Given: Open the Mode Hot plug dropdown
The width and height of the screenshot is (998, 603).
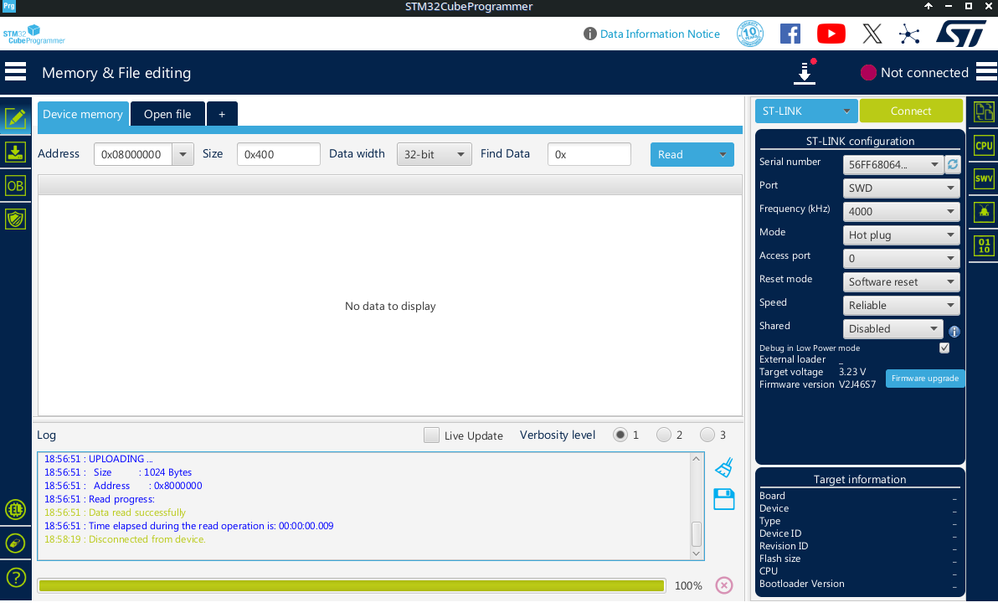Looking at the screenshot, I should (901, 235).
